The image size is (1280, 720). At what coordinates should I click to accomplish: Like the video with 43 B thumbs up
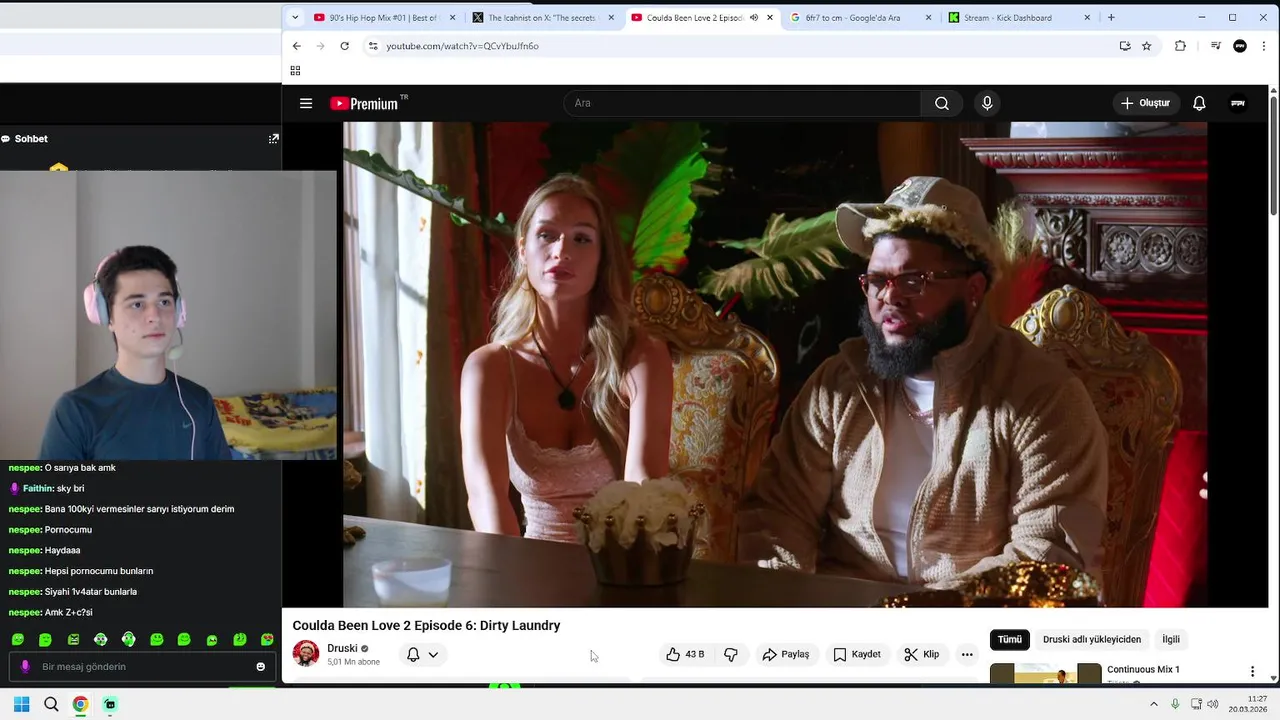click(686, 654)
